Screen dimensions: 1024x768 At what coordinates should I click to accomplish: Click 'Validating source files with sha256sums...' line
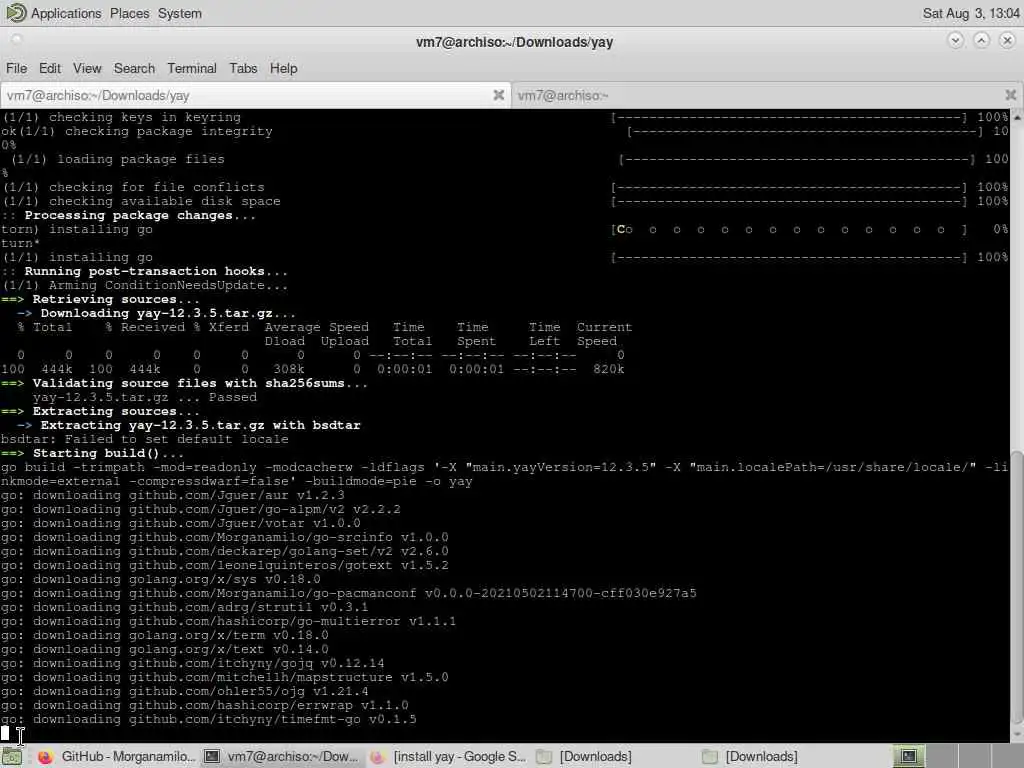(185, 383)
